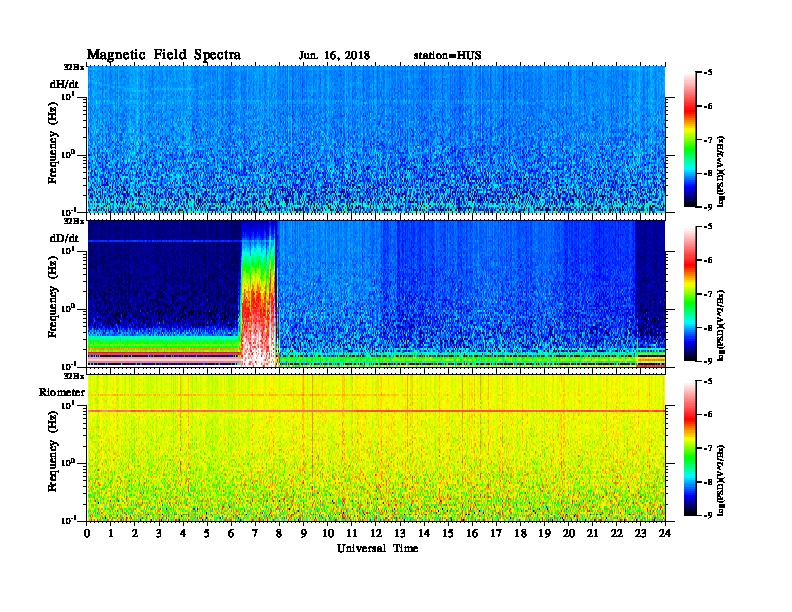Click hour tick label "3" on time axis

click(159, 533)
